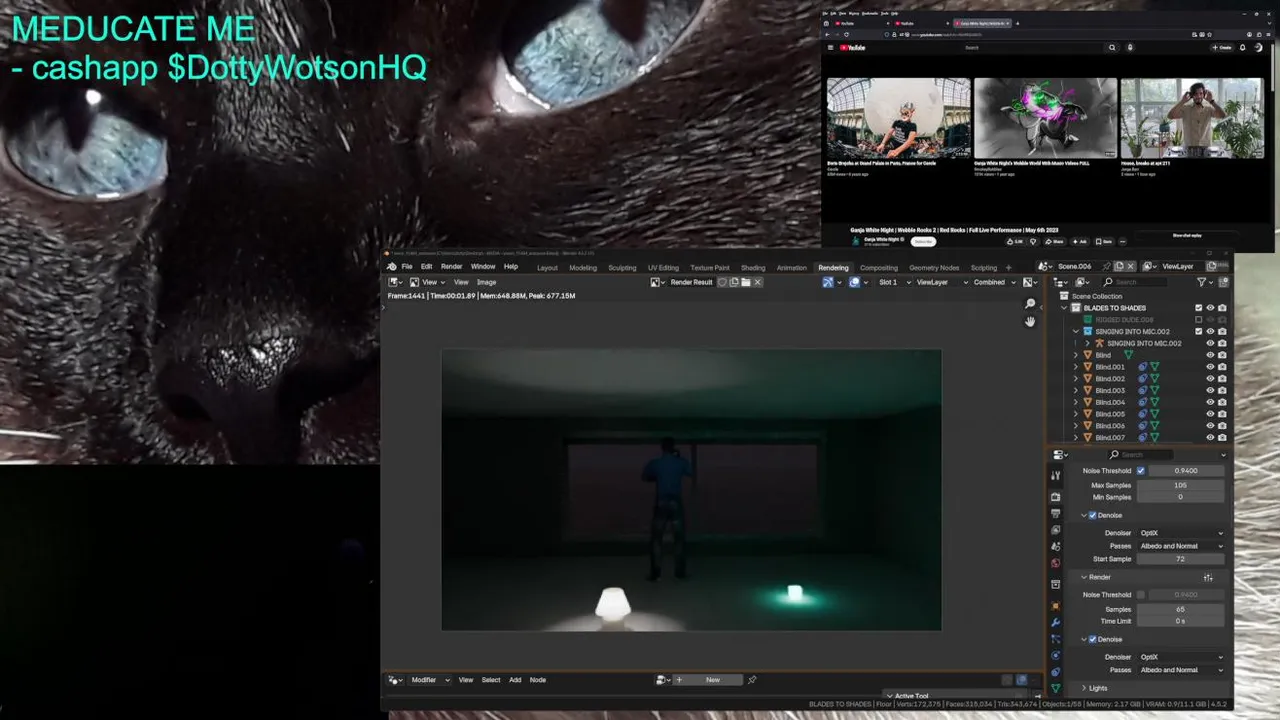The width and height of the screenshot is (1280, 720).
Task: Click the new image copy icon by Render Result
Action: (x=733, y=282)
